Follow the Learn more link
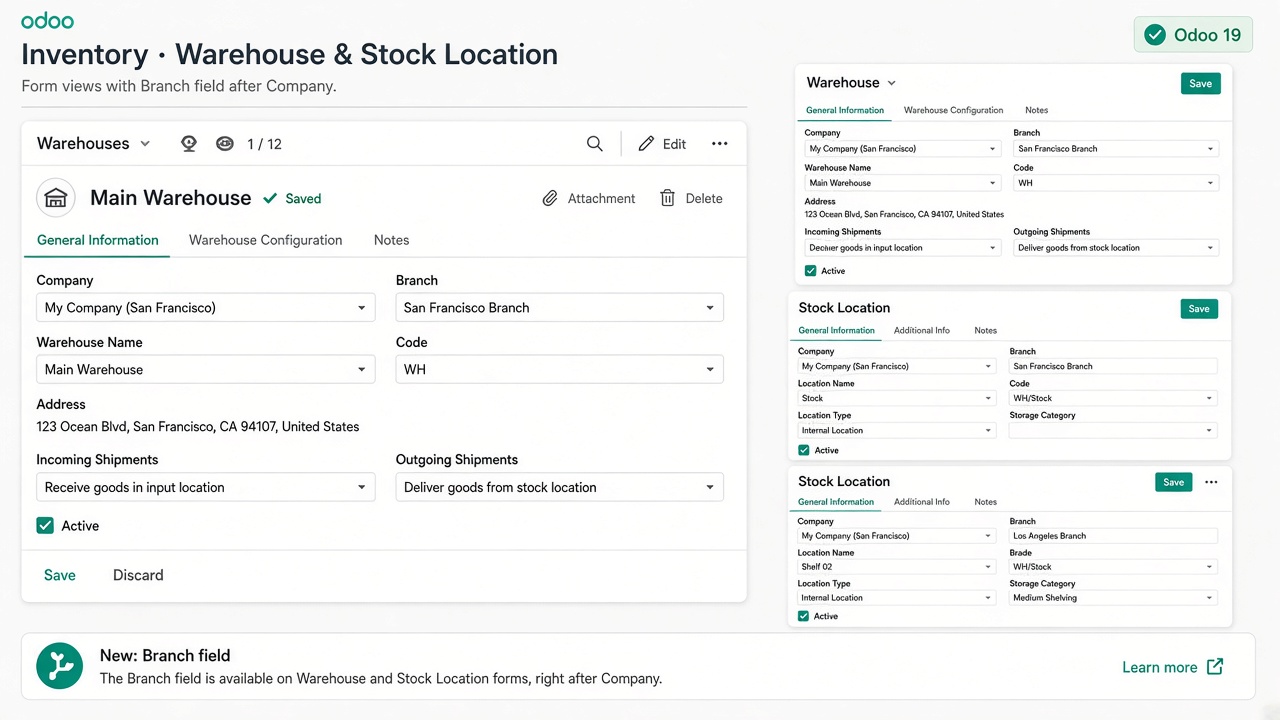Screen dimensions: 1280x720 (x=1173, y=668)
